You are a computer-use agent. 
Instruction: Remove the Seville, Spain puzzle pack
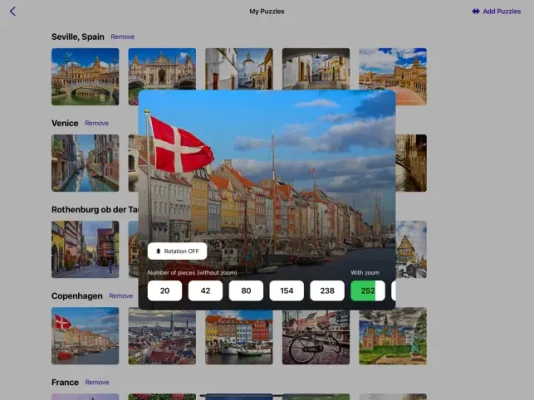click(x=123, y=37)
